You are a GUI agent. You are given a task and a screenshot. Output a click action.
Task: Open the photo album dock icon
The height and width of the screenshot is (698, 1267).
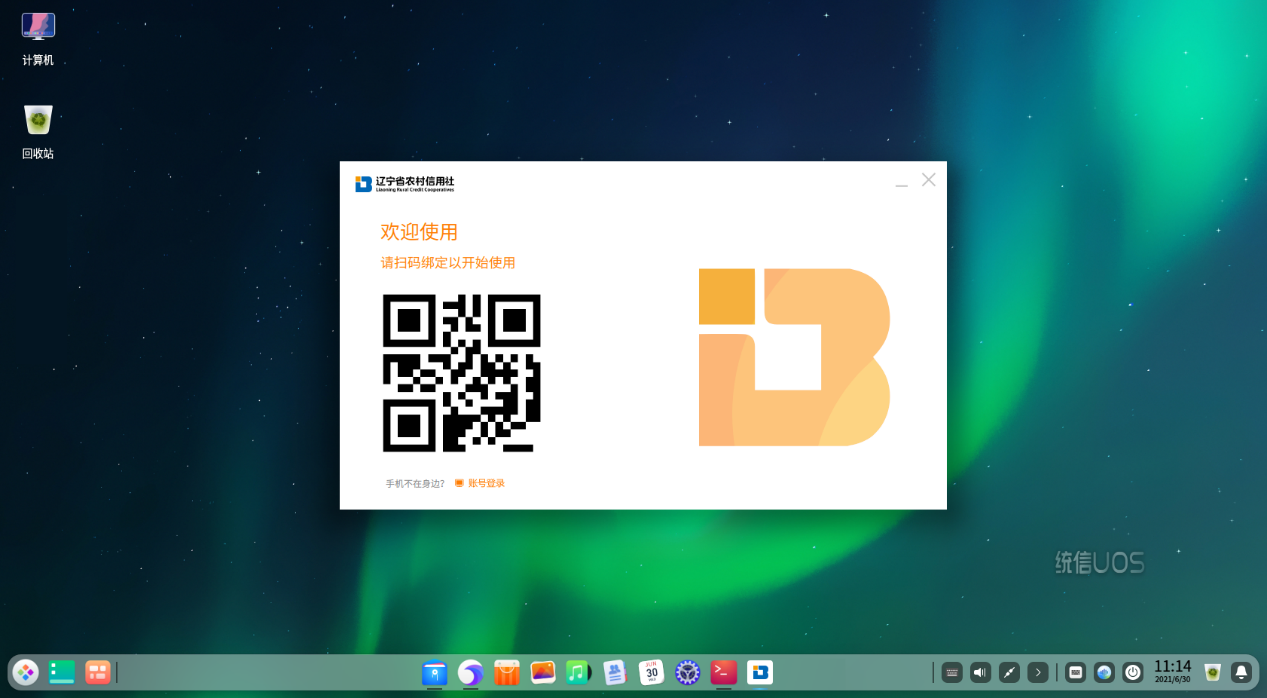pyautogui.click(x=543, y=673)
